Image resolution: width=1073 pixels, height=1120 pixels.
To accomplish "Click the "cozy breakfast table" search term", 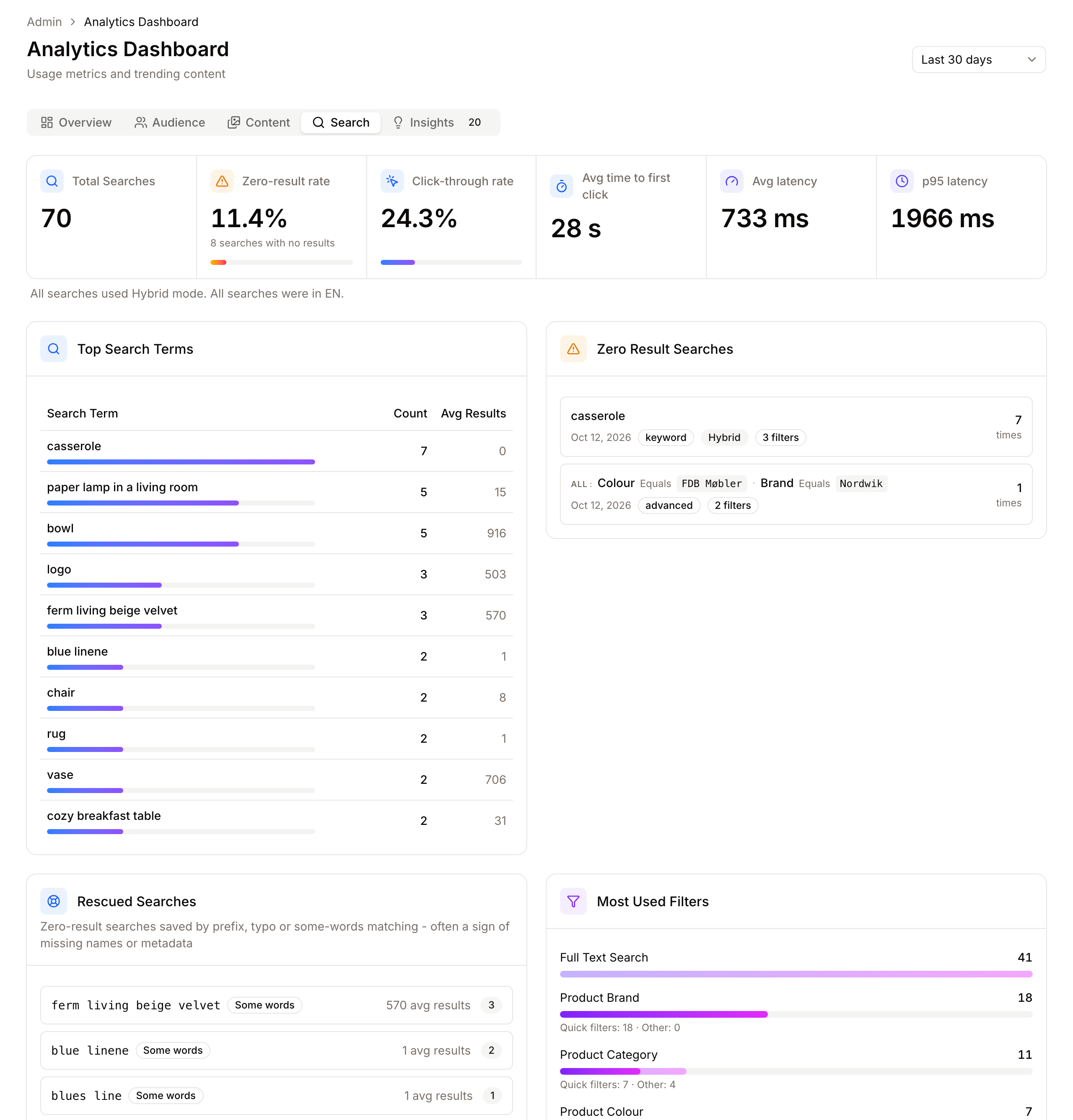I will (104, 815).
